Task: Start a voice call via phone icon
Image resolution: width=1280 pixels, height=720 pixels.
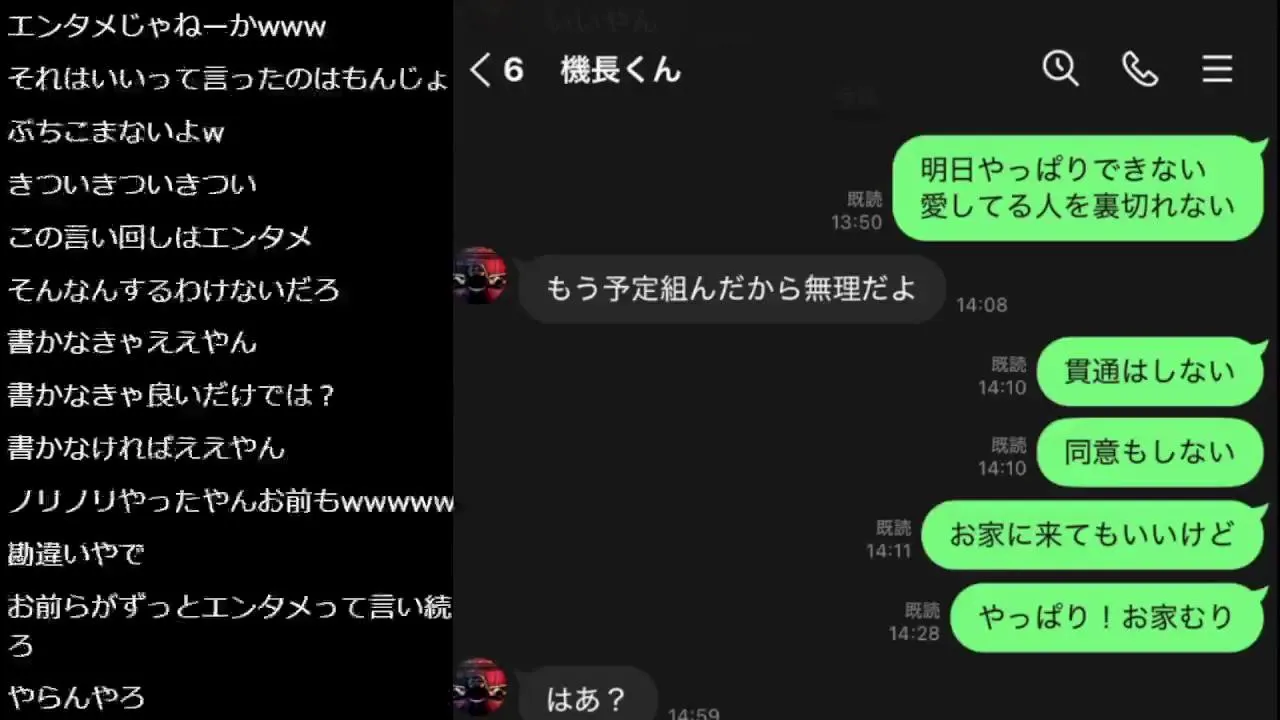Action: tap(1140, 69)
